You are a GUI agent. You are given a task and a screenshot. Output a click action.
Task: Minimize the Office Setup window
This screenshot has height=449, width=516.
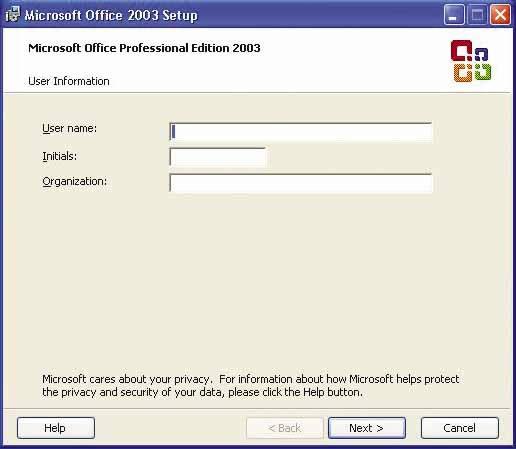coord(454,15)
